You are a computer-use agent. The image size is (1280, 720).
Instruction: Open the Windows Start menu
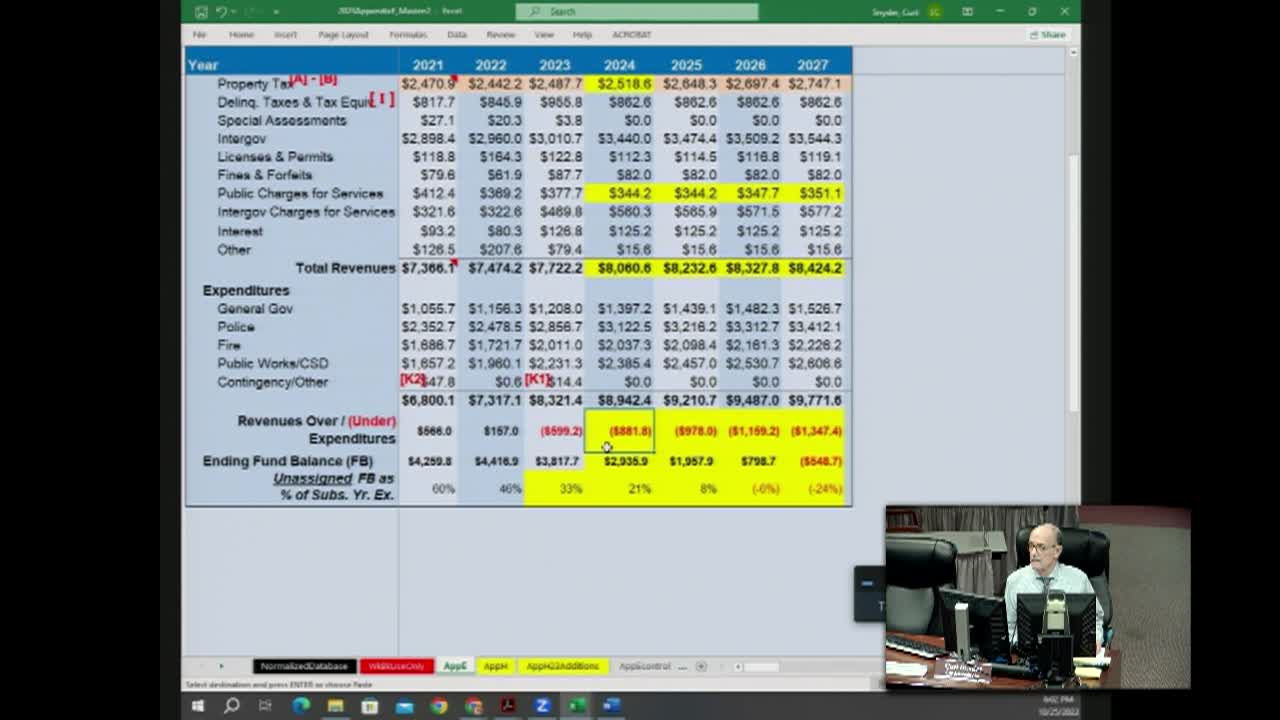197,706
